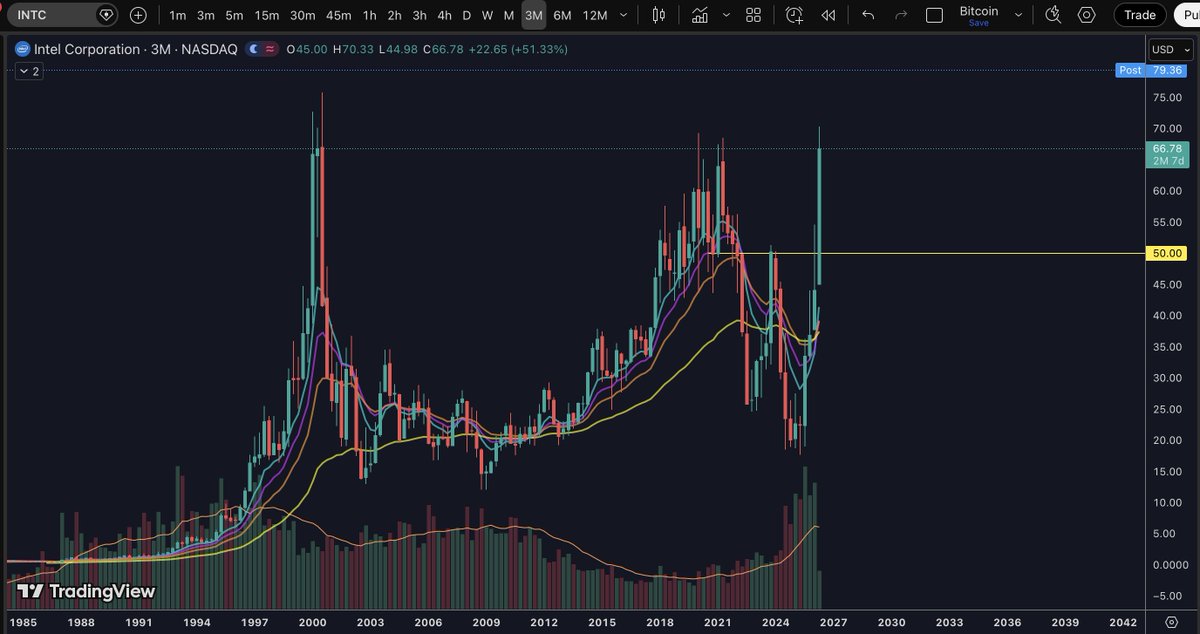Screen dimensions: 1200x634
Task: Switch to the 6M timeframe
Action: (x=562, y=15)
